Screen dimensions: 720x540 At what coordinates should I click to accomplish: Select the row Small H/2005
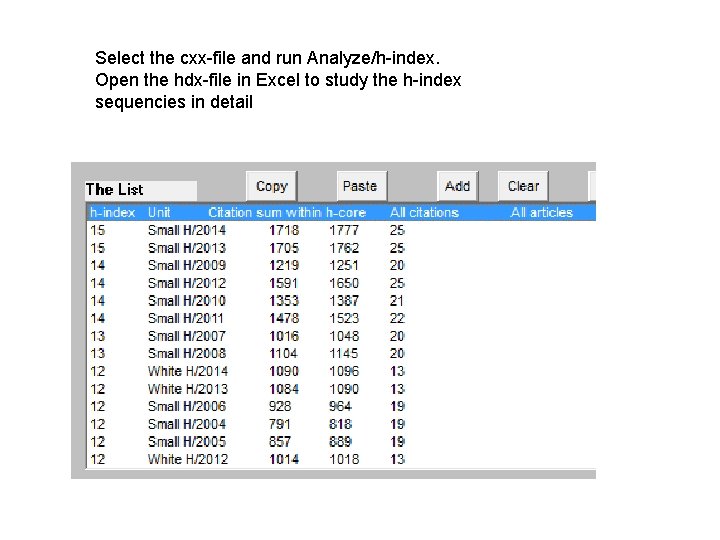click(x=341, y=442)
